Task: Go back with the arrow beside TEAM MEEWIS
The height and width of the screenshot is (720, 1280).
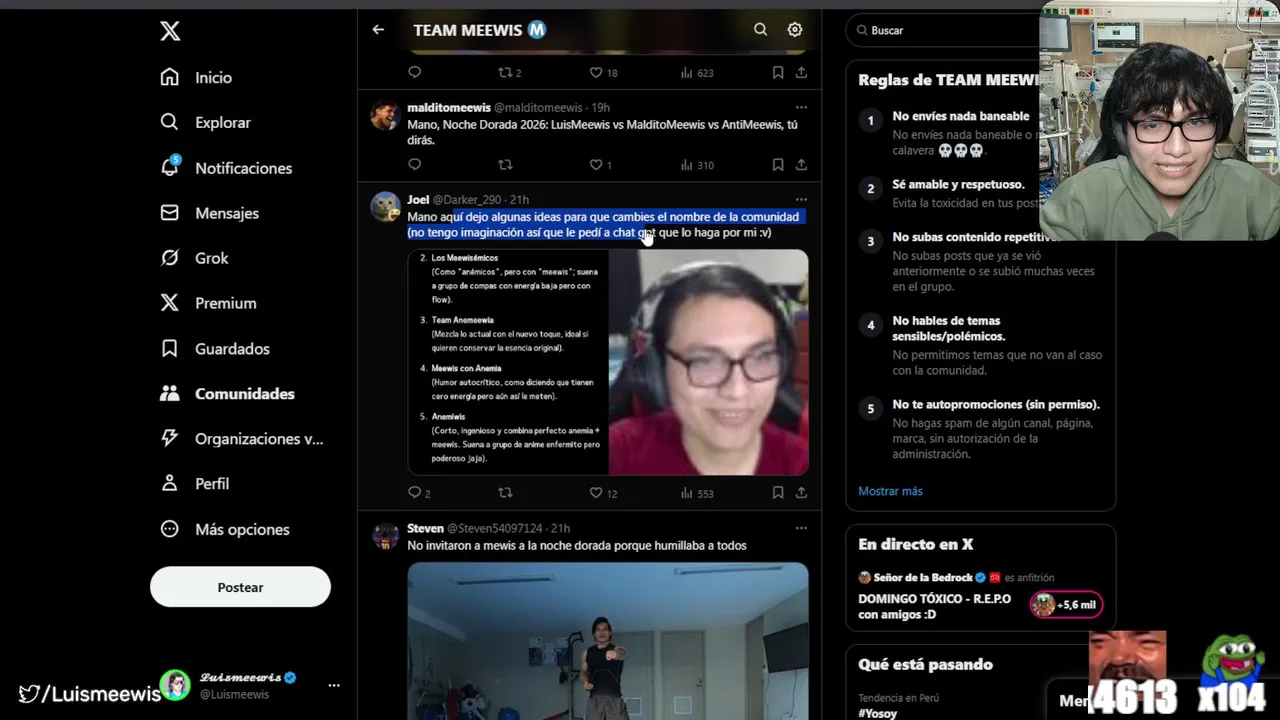Action: tap(378, 30)
